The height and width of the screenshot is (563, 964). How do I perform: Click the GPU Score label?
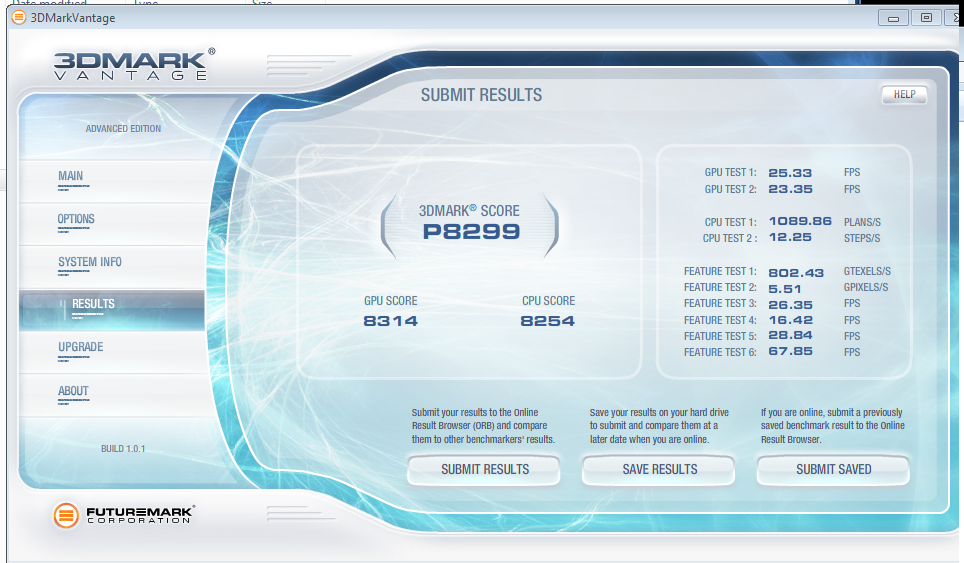click(x=390, y=301)
